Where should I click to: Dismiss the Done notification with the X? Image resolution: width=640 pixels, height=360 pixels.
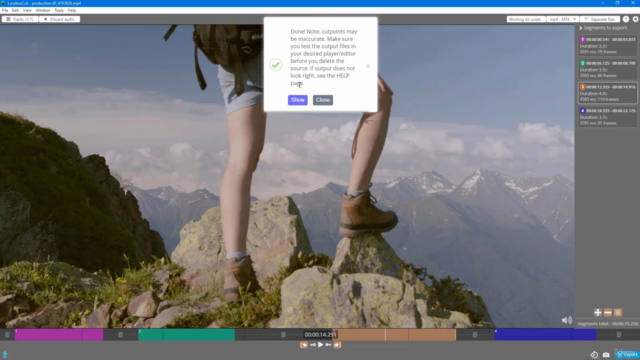[368, 66]
